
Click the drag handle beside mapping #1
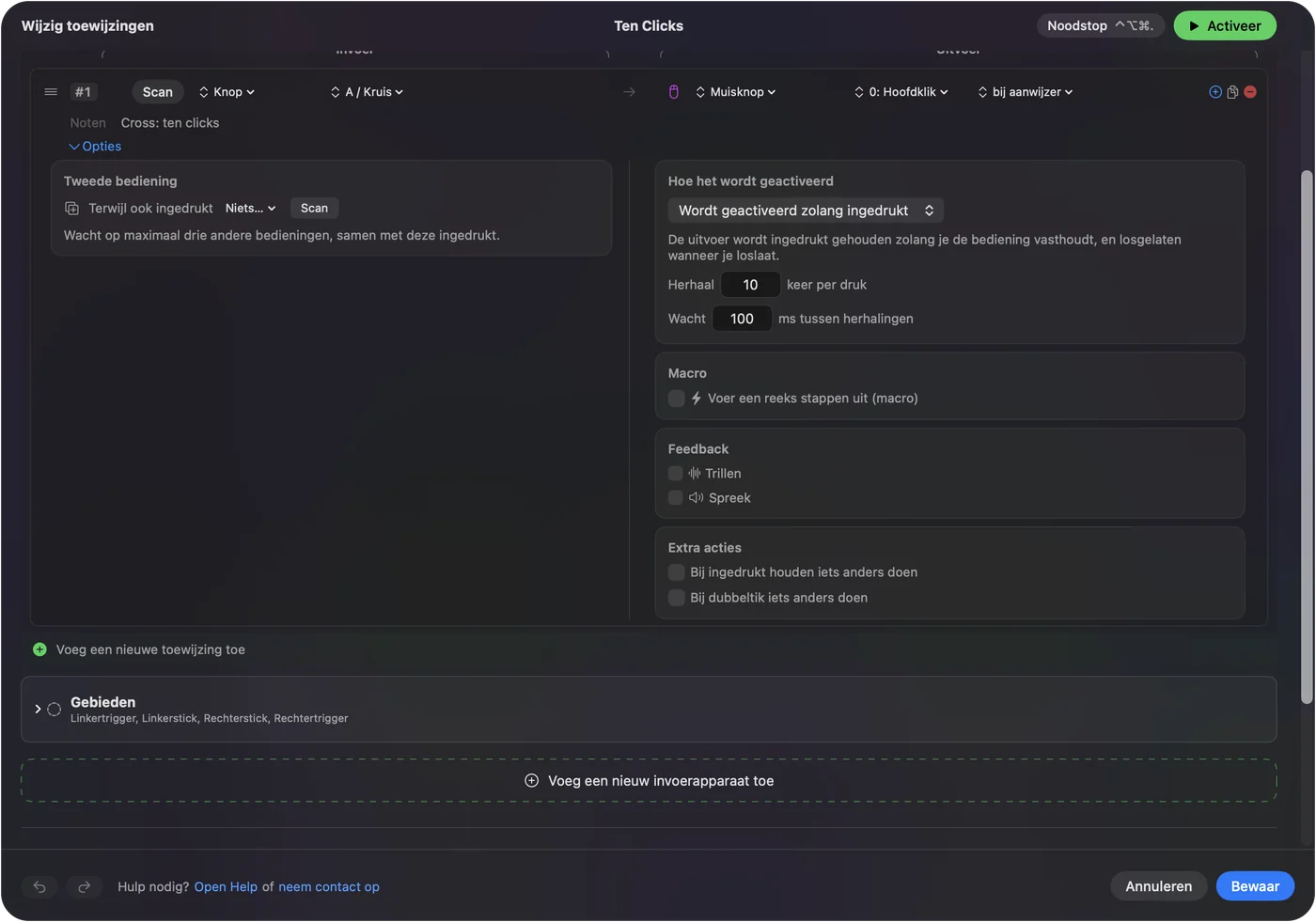51,92
